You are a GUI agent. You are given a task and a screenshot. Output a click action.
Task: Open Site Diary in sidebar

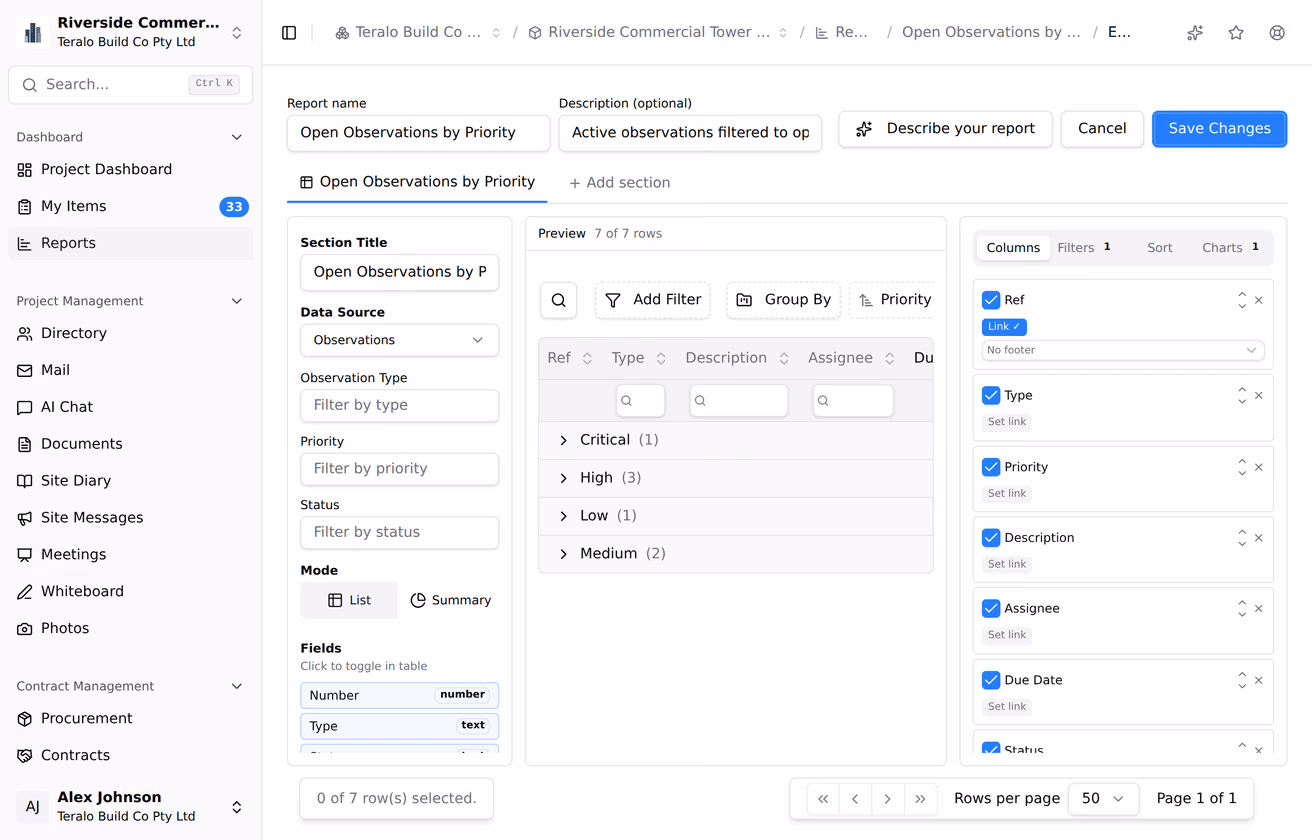130,481
